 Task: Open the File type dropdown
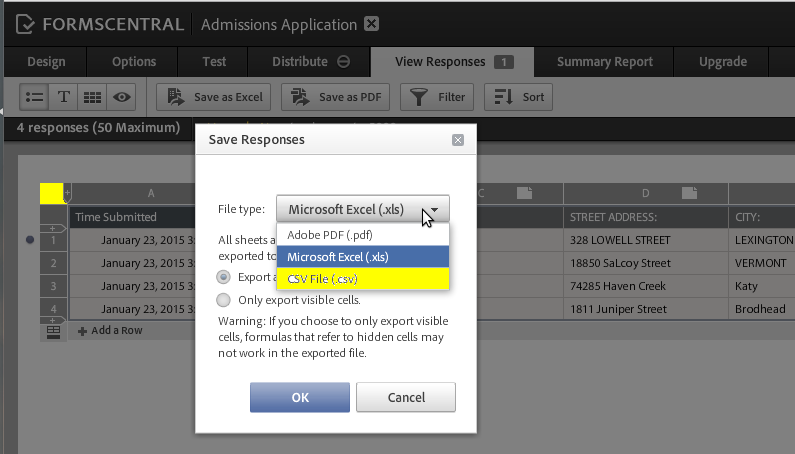363,209
